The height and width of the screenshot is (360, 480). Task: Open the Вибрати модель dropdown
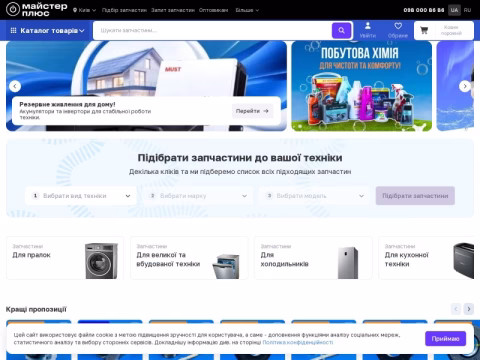tap(315, 196)
